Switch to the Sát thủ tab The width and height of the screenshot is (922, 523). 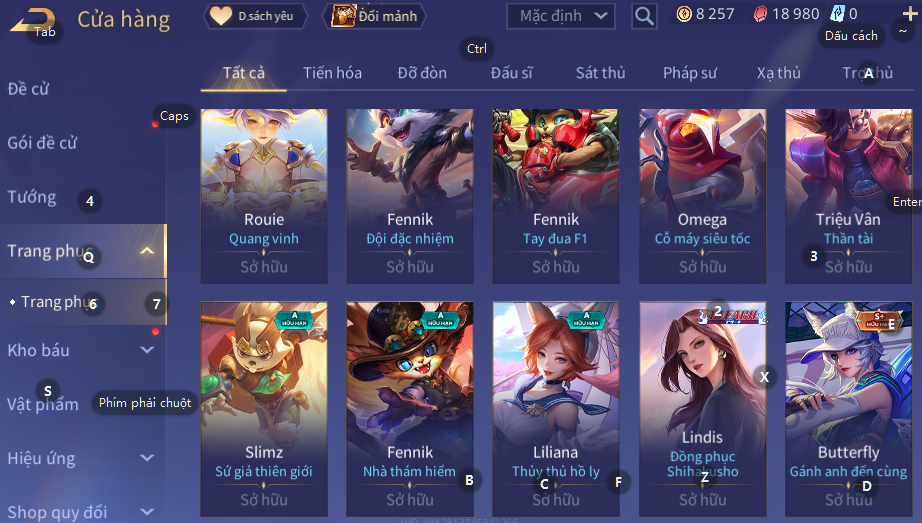[600, 73]
